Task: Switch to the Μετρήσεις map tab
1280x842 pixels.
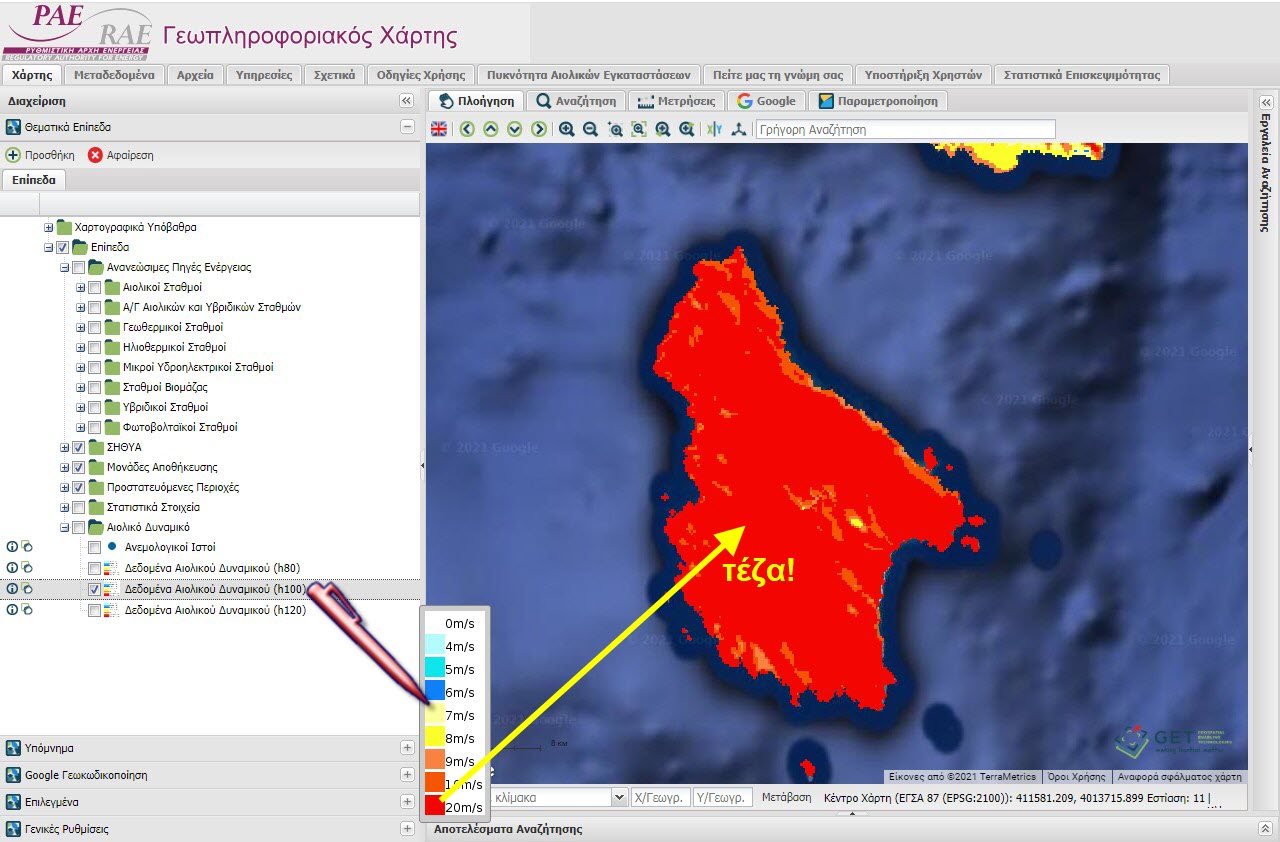Action: click(676, 101)
